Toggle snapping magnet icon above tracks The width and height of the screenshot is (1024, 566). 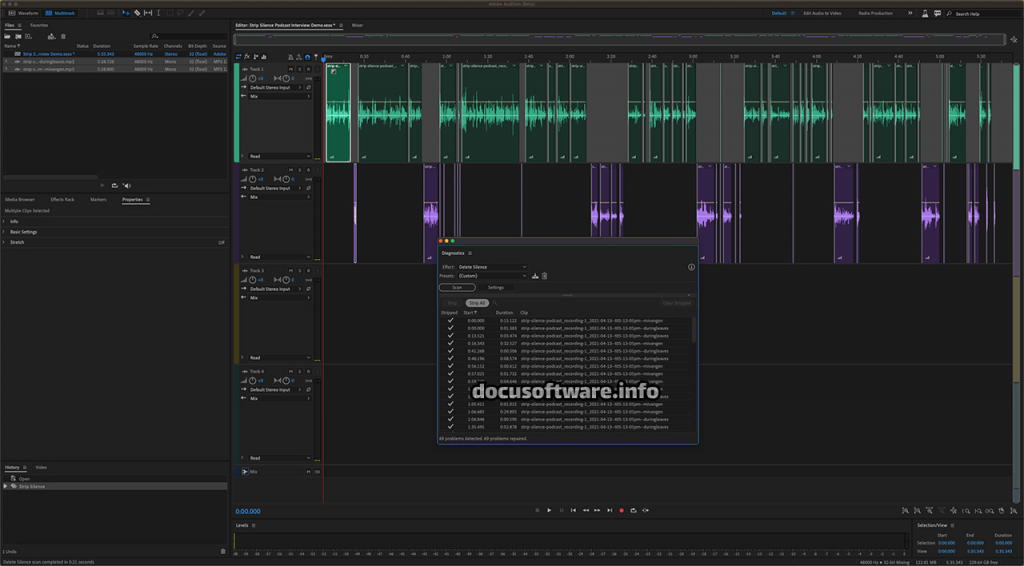click(x=308, y=57)
